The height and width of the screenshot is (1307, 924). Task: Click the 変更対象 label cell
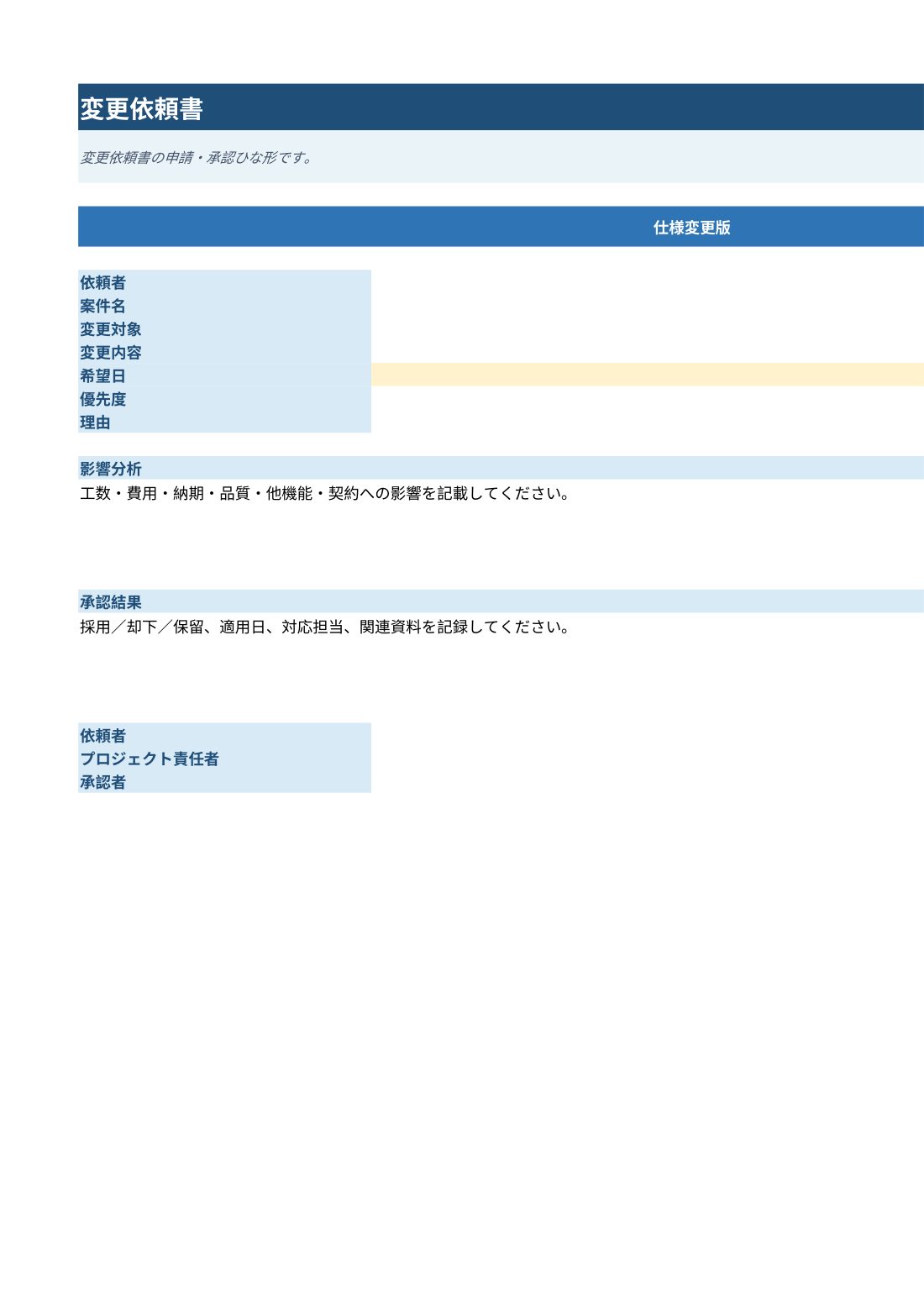coord(224,329)
